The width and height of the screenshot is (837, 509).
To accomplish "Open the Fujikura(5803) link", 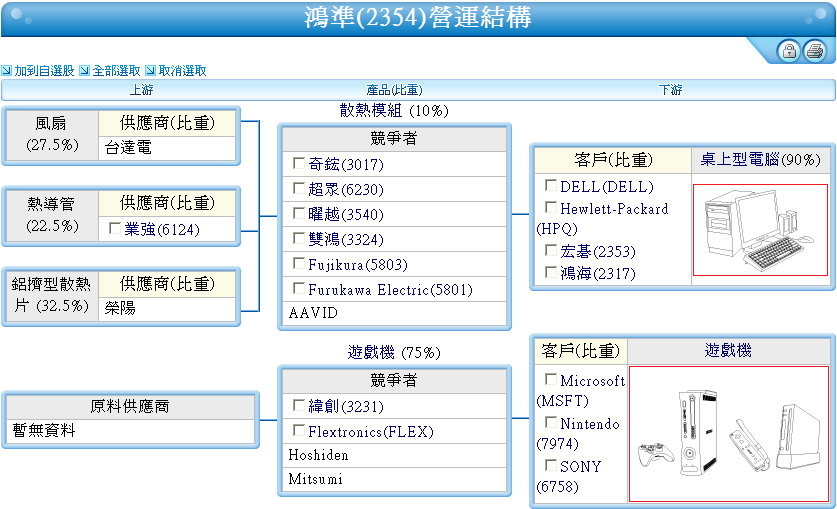I will pos(358,265).
